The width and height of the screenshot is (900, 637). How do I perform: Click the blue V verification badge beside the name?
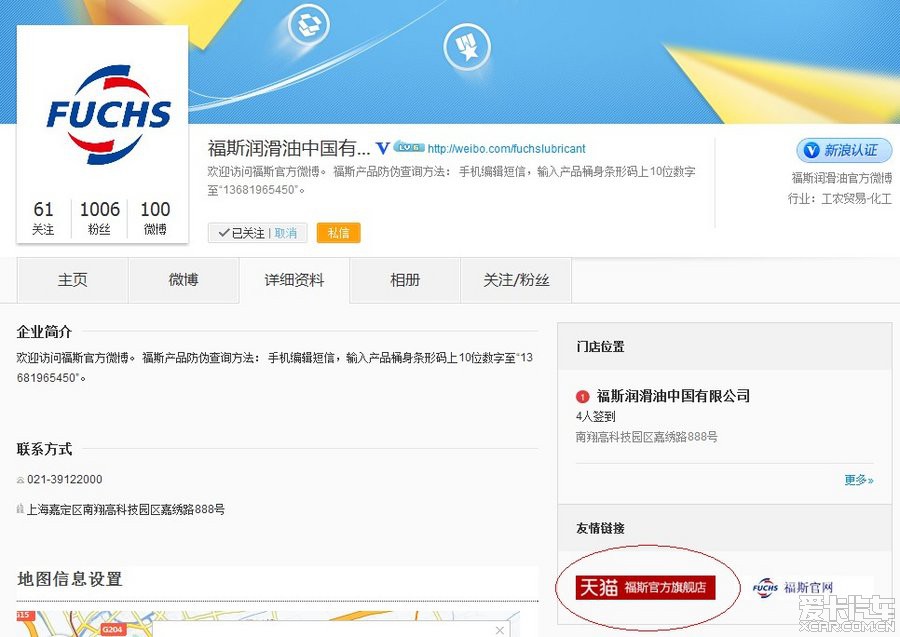pos(382,148)
